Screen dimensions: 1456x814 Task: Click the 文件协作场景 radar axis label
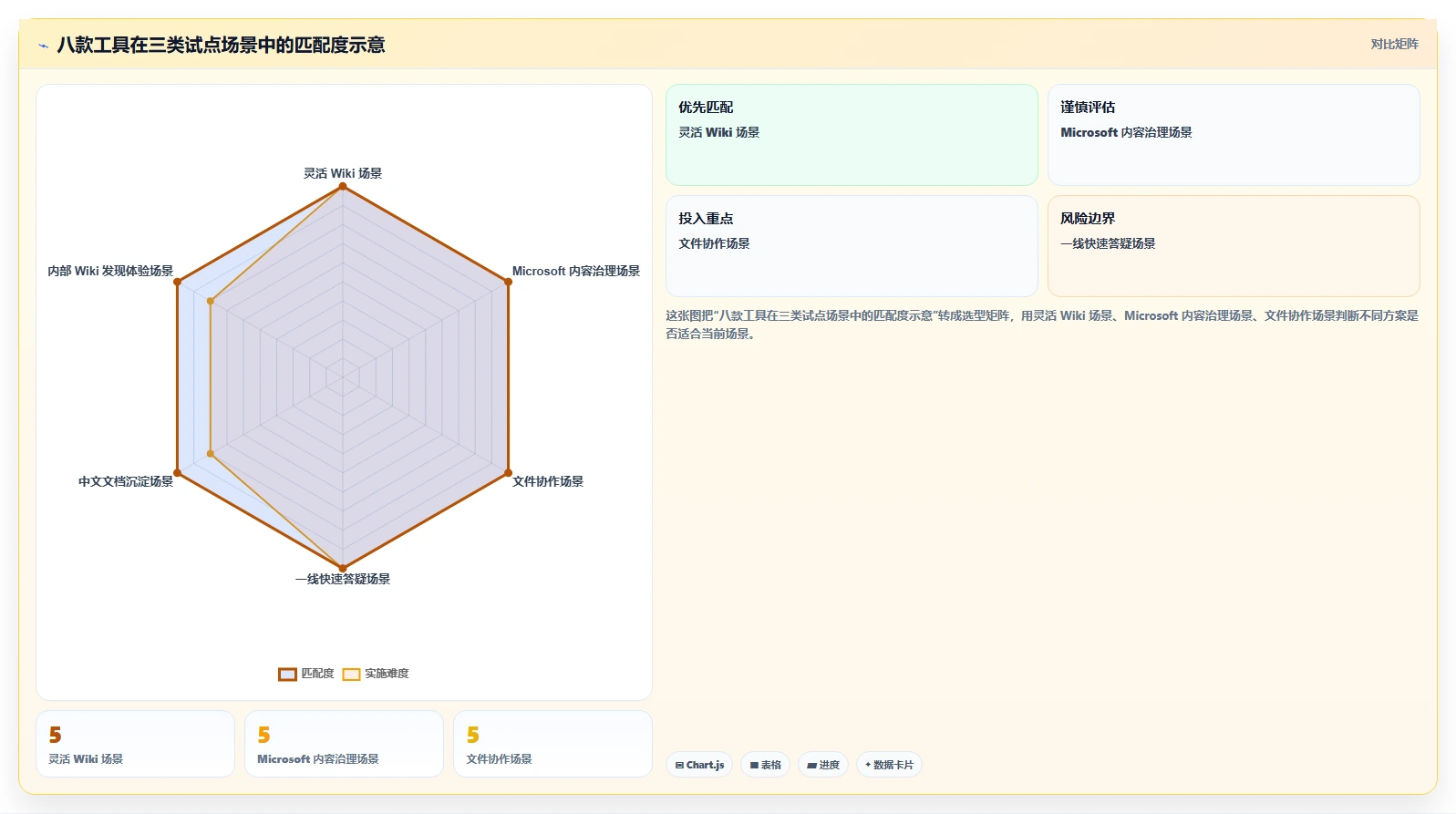point(548,481)
